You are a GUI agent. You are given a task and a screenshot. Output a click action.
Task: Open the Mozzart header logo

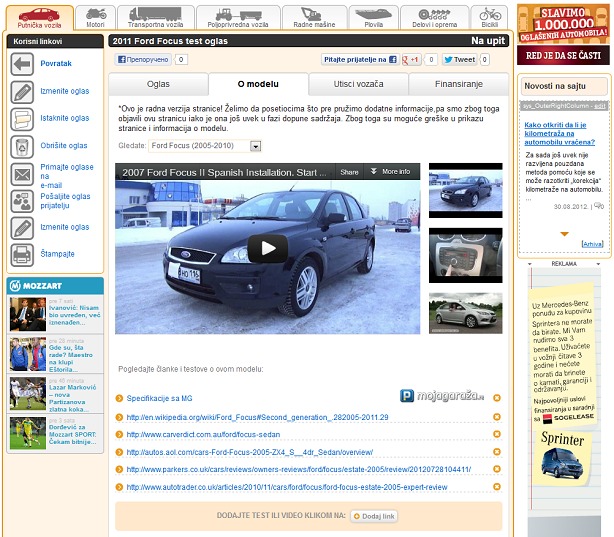pos(36,286)
